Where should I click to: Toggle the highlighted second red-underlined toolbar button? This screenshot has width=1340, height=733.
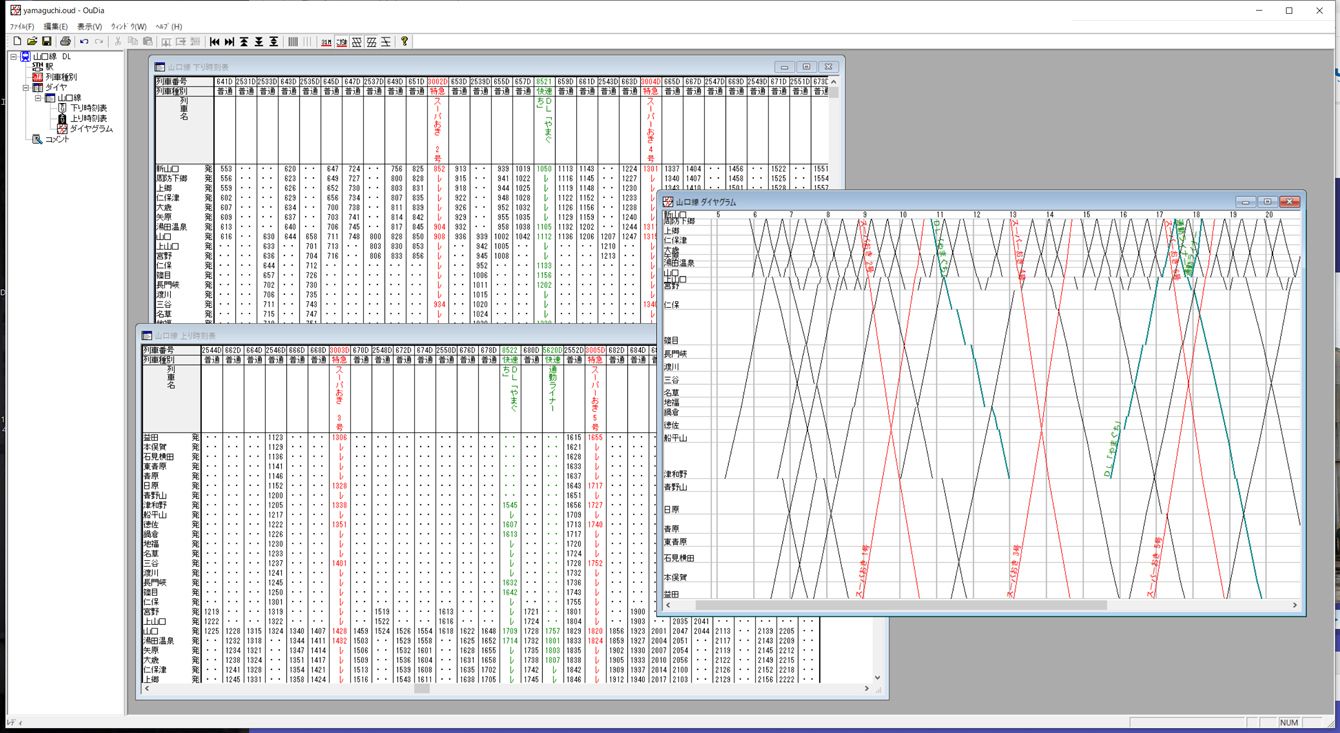[341, 41]
